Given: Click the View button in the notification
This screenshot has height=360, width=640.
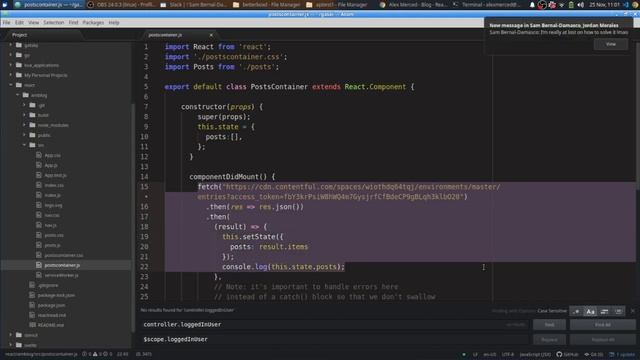Looking at the screenshot, I should pos(611,44).
